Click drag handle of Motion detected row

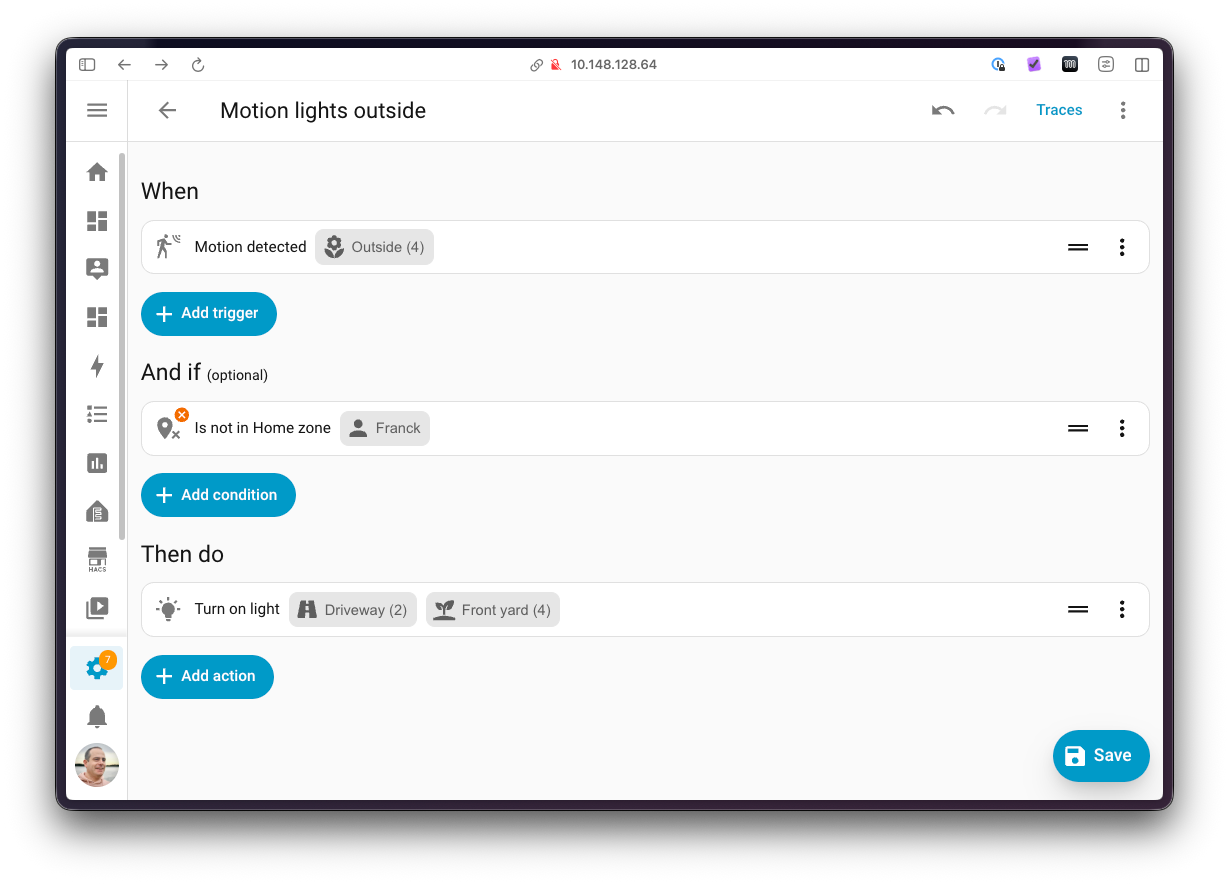click(x=1078, y=247)
